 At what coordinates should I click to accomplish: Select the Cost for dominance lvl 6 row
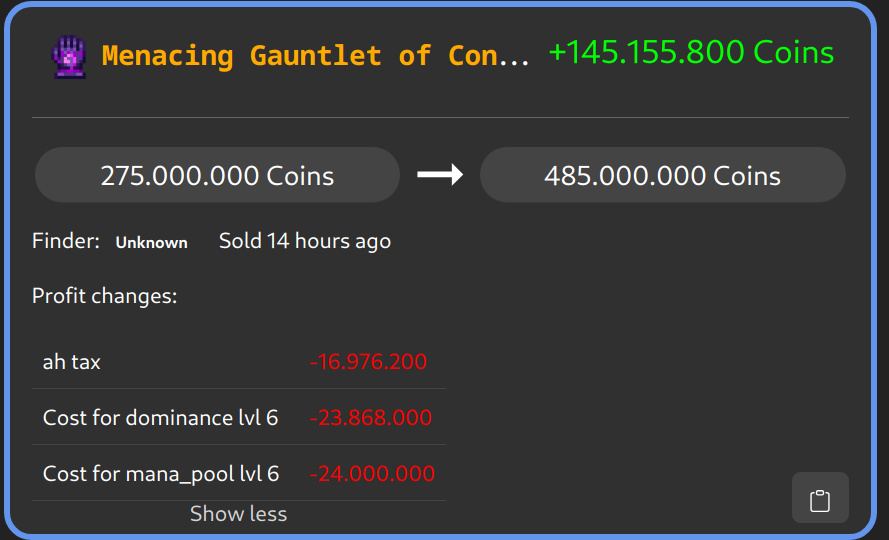[x=160, y=418]
